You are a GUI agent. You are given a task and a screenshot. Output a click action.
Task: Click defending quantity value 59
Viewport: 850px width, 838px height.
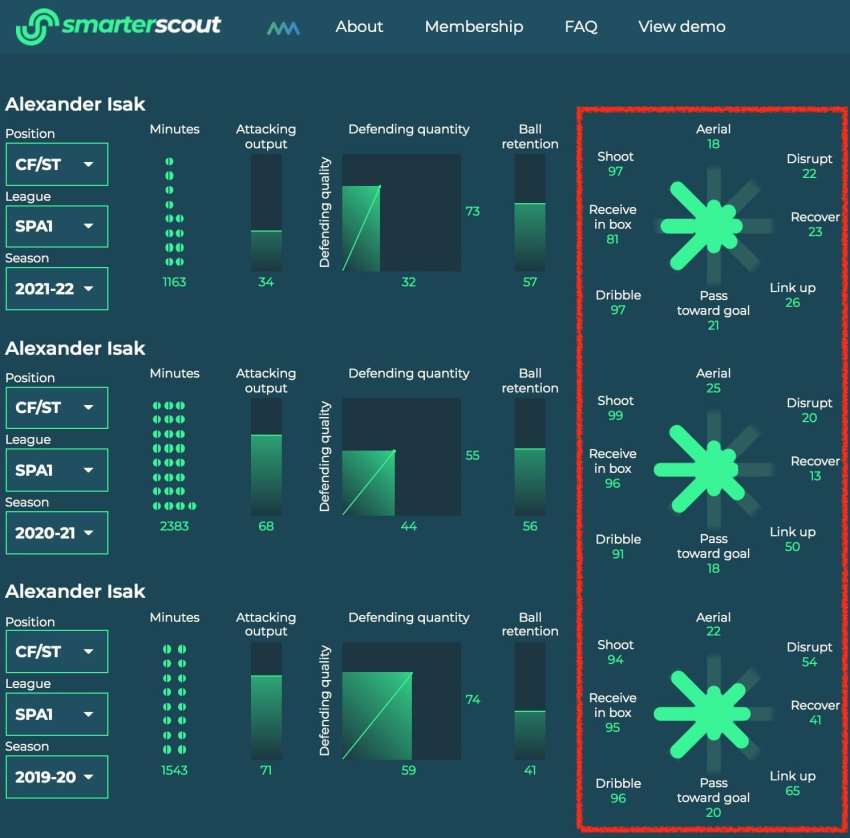pos(409,770)
